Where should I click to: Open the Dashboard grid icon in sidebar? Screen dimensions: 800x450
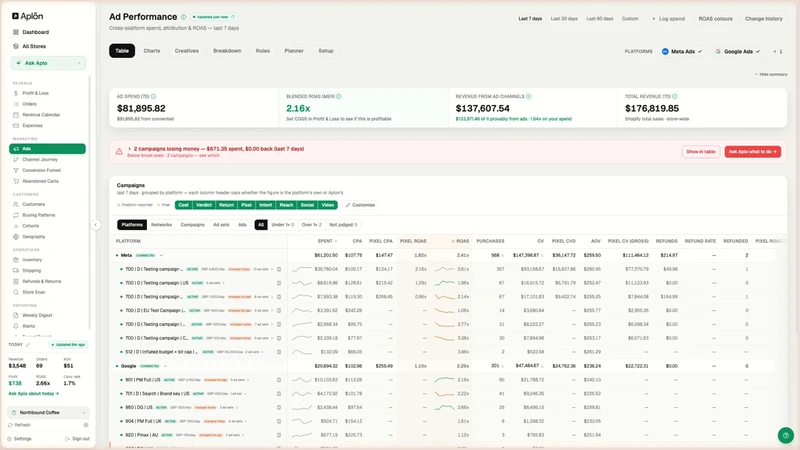pyautogui.click(x=16, y=32)
